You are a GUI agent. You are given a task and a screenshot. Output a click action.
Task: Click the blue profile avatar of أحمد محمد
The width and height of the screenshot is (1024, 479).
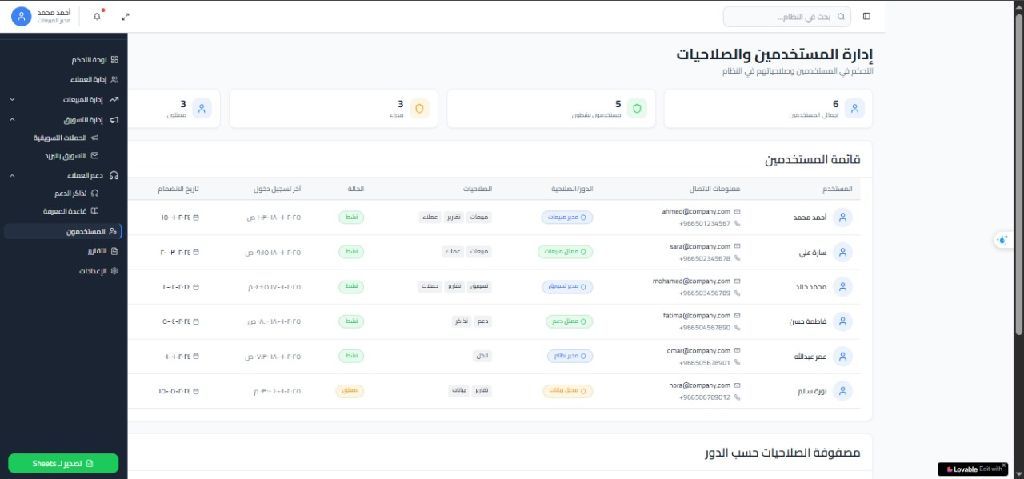point(21,16)
